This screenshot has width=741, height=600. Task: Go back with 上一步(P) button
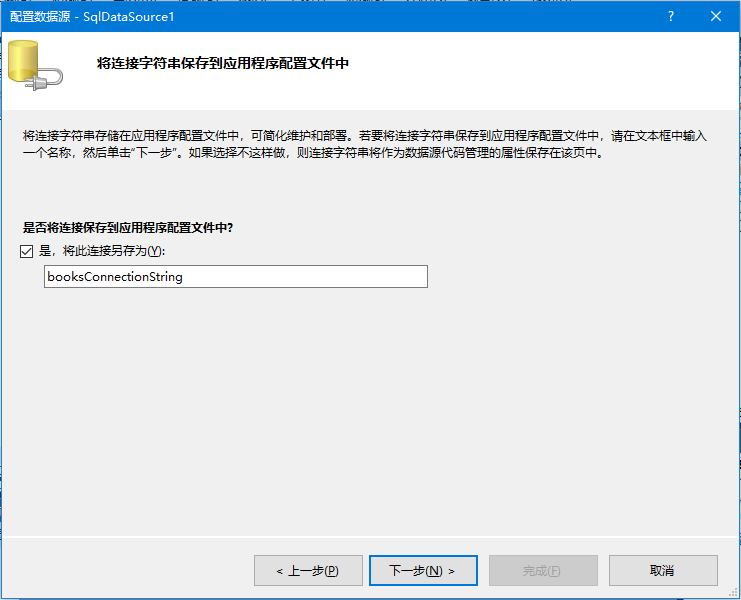click(x=308, y=570)
